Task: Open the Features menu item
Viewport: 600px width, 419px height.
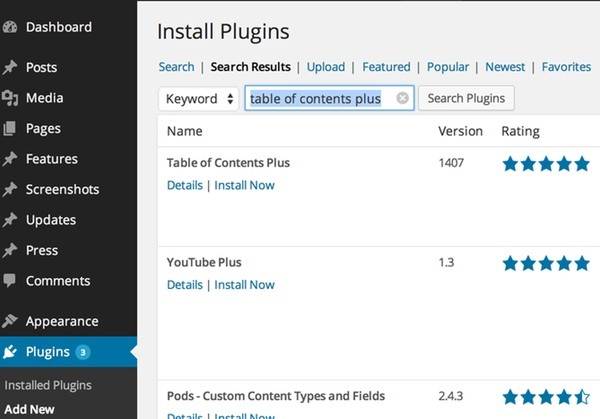Action: tap(52, 159)
